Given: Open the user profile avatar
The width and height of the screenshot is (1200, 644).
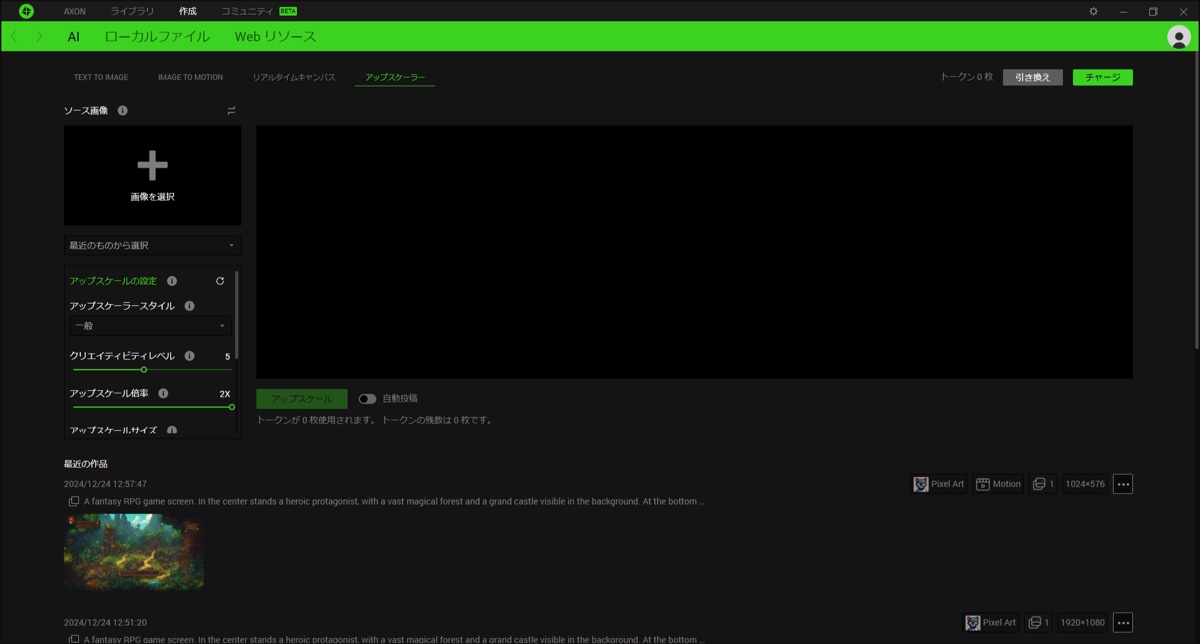Looking at the screenshot, I should (x=1178, y=37).
